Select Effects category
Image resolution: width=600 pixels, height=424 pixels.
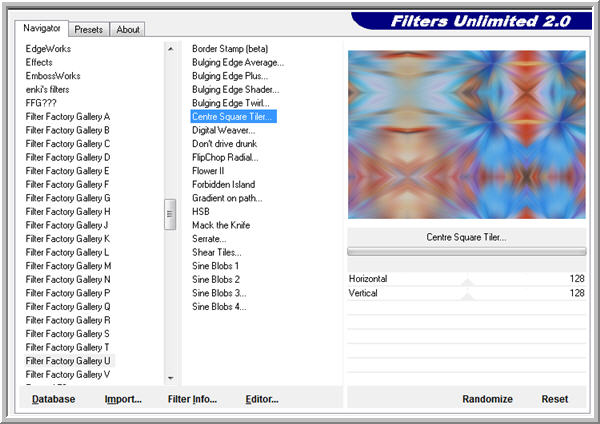coord(39,62)
